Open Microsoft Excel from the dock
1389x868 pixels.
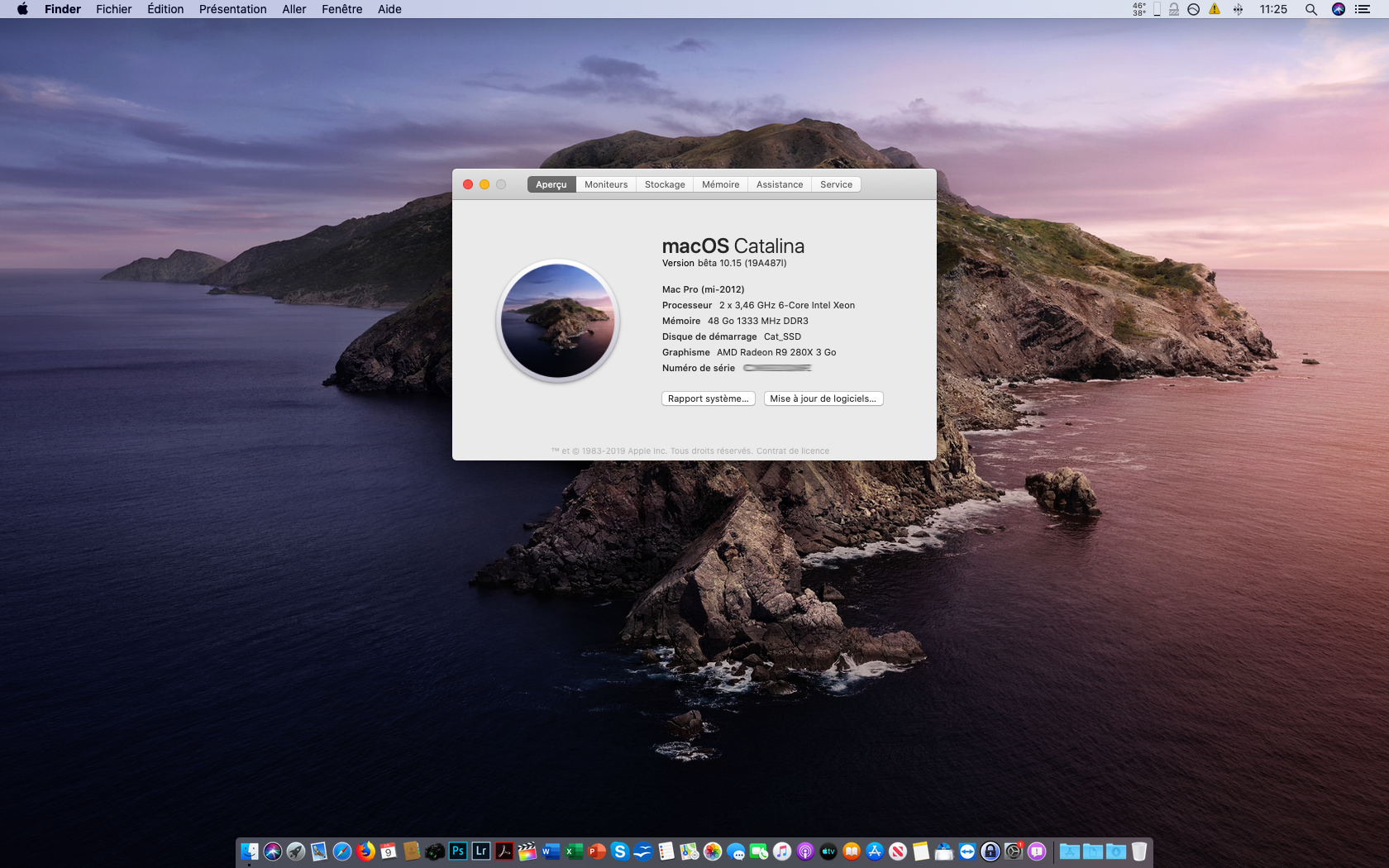pos(574,851)
